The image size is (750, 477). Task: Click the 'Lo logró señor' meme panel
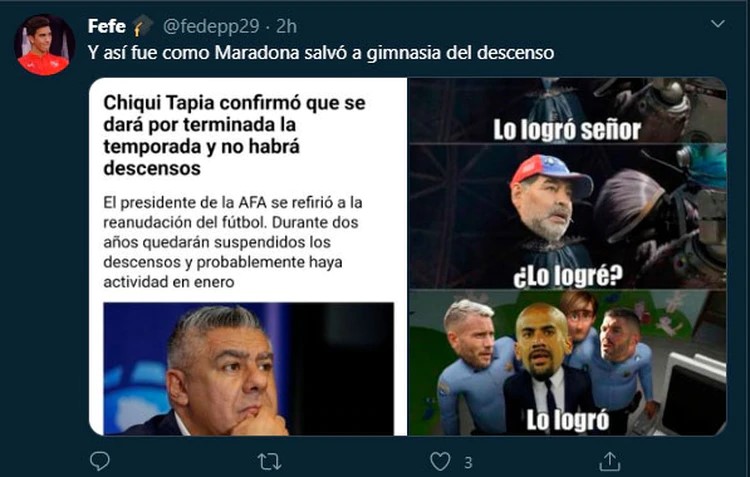567,110
